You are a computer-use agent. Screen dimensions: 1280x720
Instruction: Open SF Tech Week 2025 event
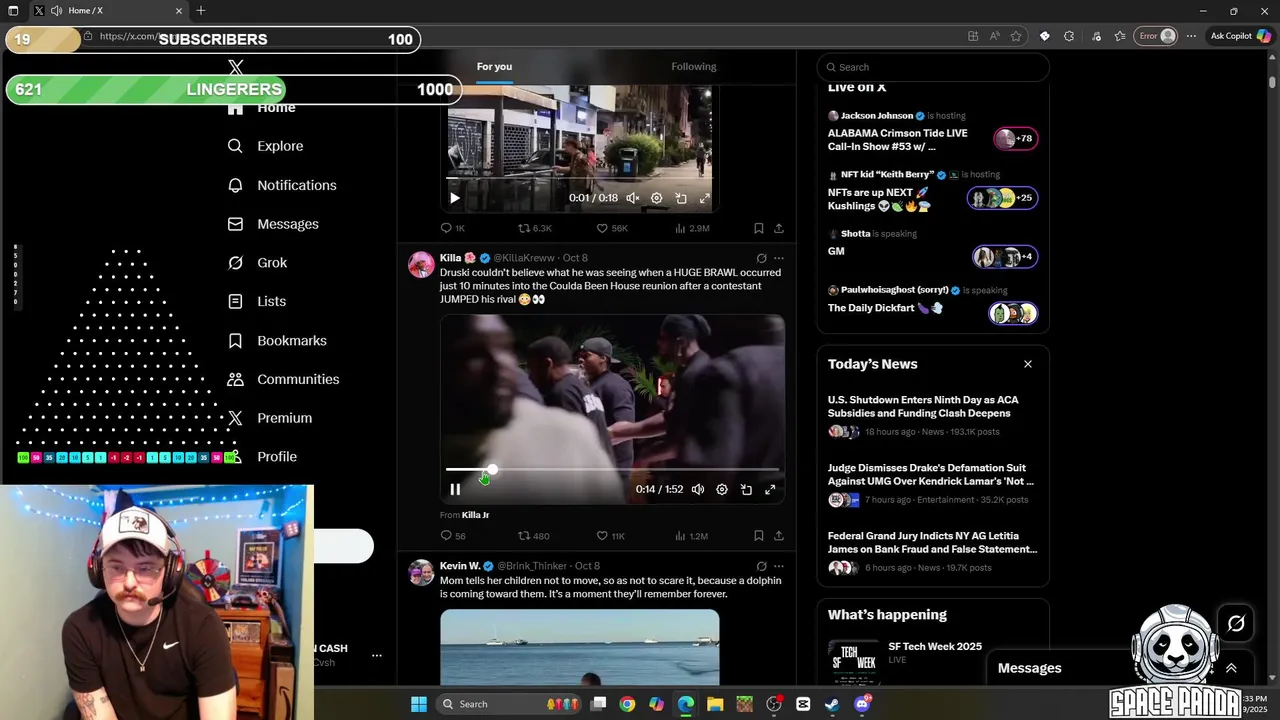[932, 658]
